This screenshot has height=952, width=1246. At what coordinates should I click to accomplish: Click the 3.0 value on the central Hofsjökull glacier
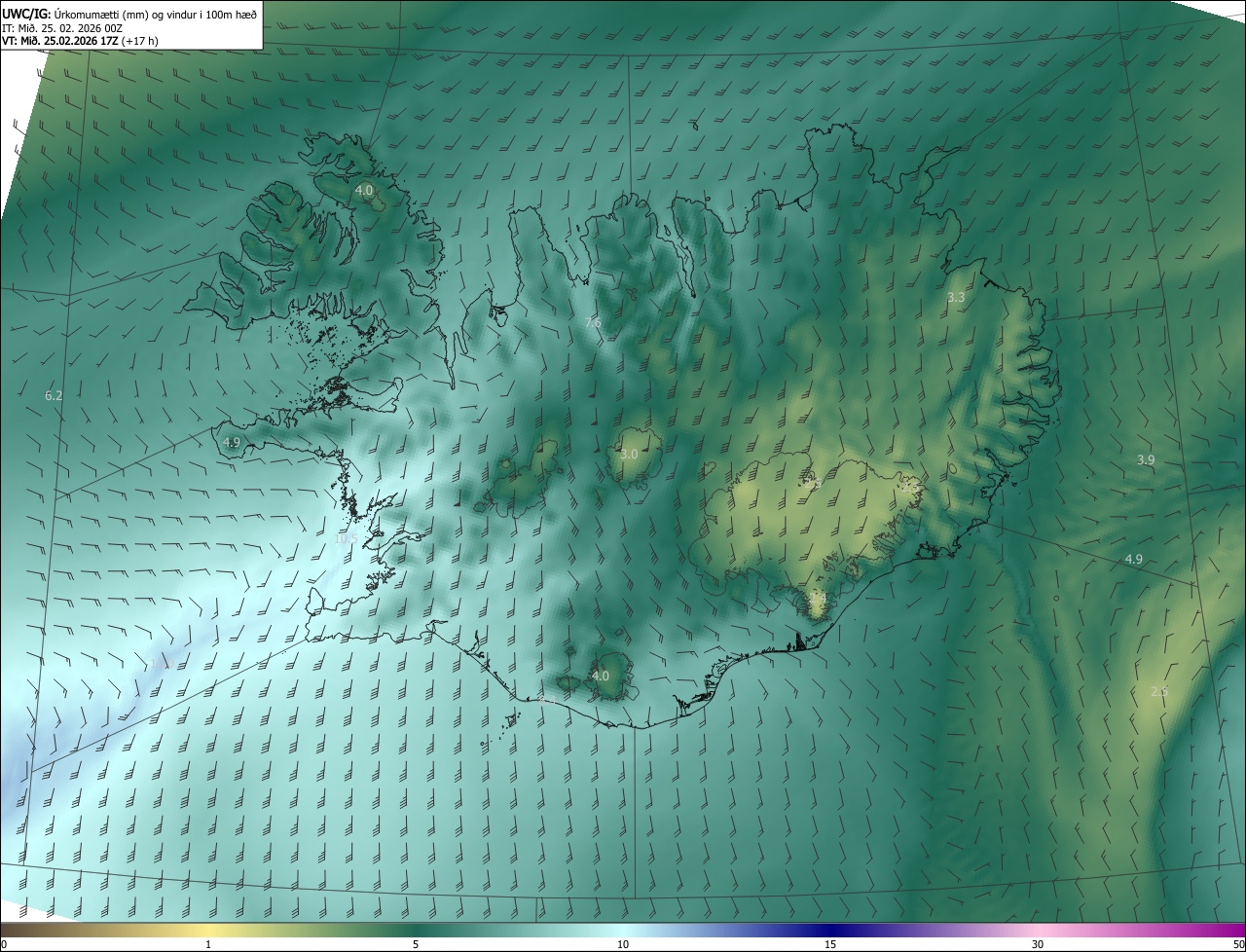[629, 454]
